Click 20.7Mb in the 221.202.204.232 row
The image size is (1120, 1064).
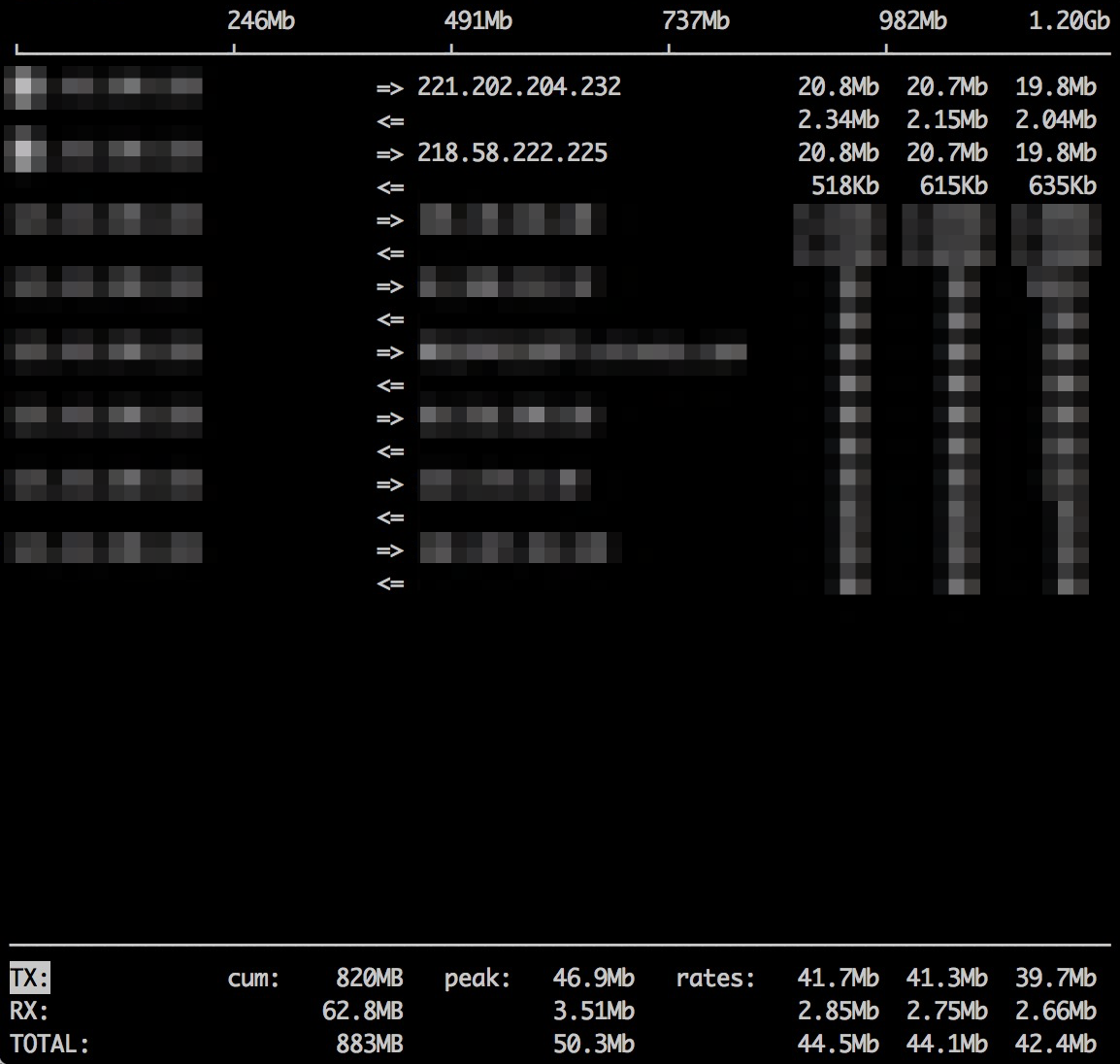point(946,86)
